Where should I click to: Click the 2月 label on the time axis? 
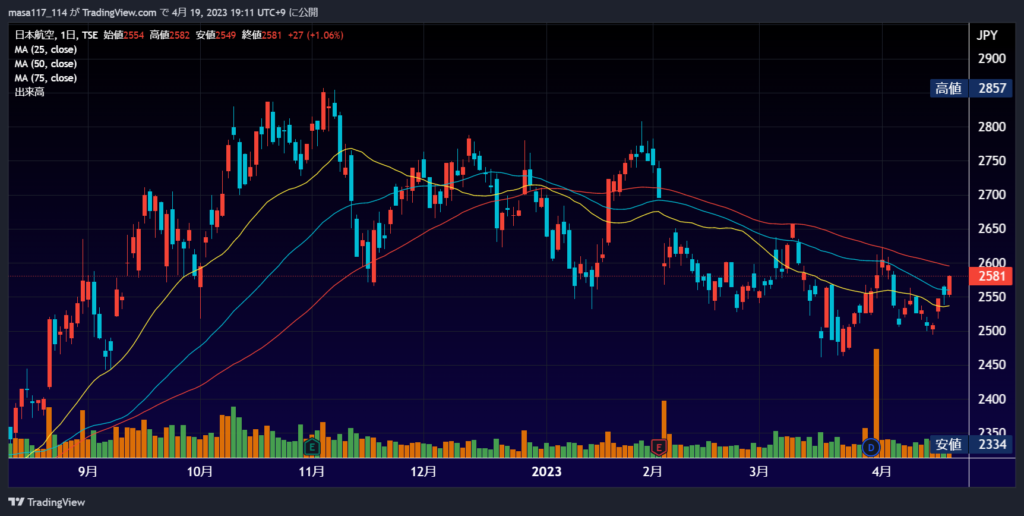pos(652,472)
